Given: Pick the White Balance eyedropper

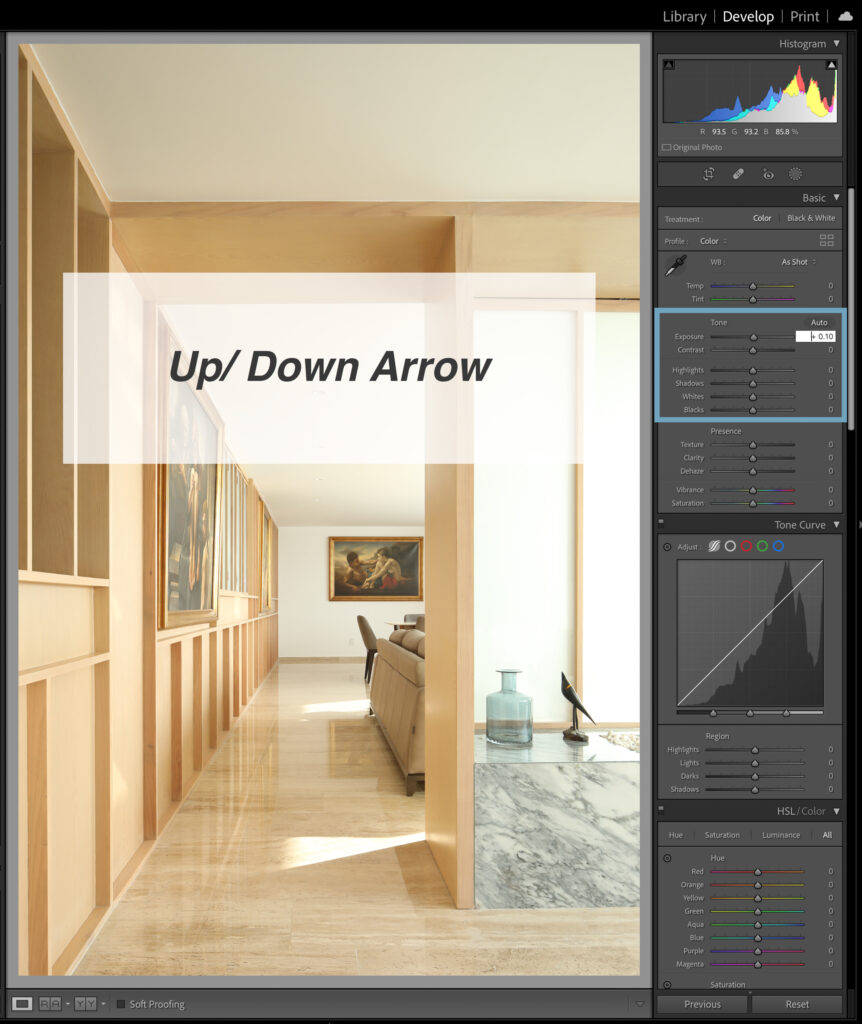Looking at the screenshot, I should point(675,265).
